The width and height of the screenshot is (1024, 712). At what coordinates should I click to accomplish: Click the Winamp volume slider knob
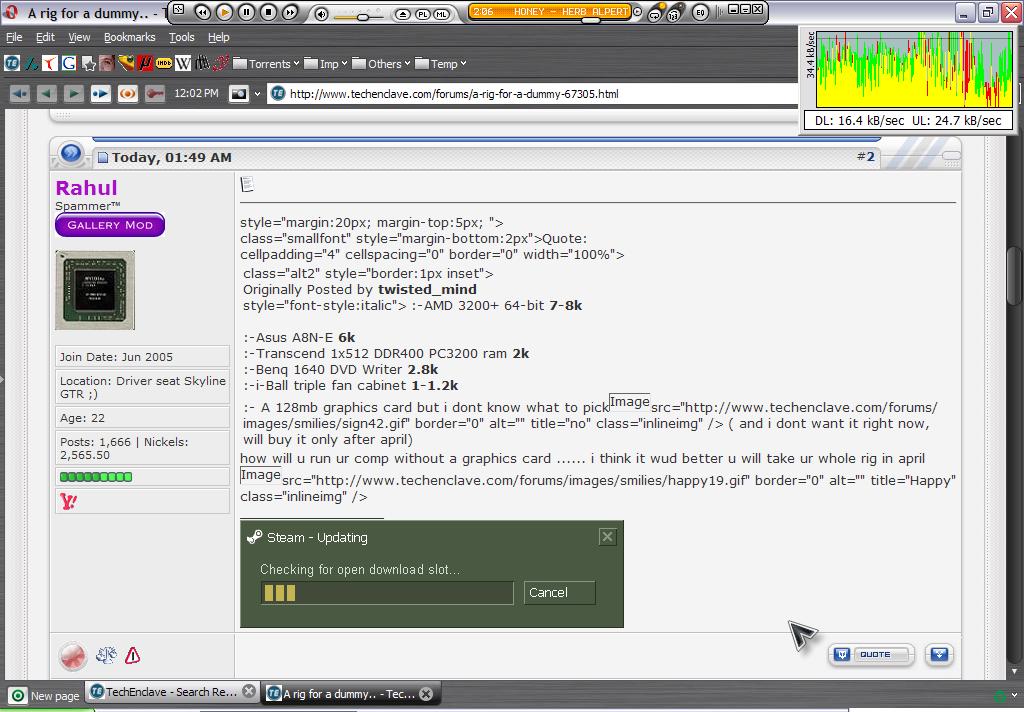[362, 16]
